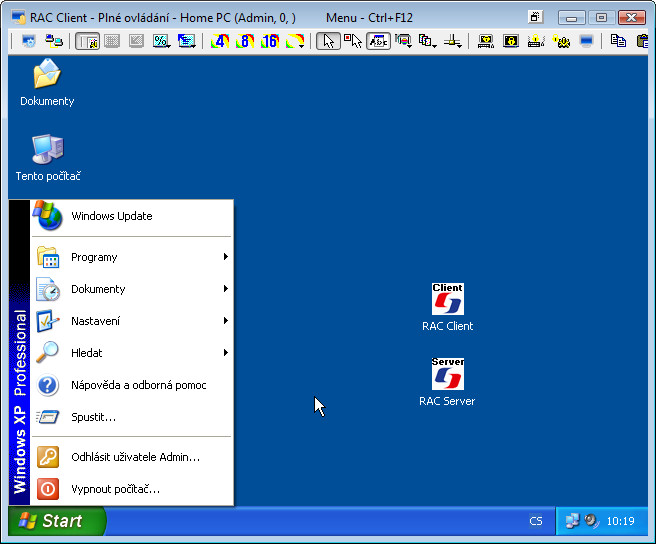Image resolution: width=656 pixels, height=544 pixels.
Task: Open Nastavení in the Start menu
Action: pos(132,321)
